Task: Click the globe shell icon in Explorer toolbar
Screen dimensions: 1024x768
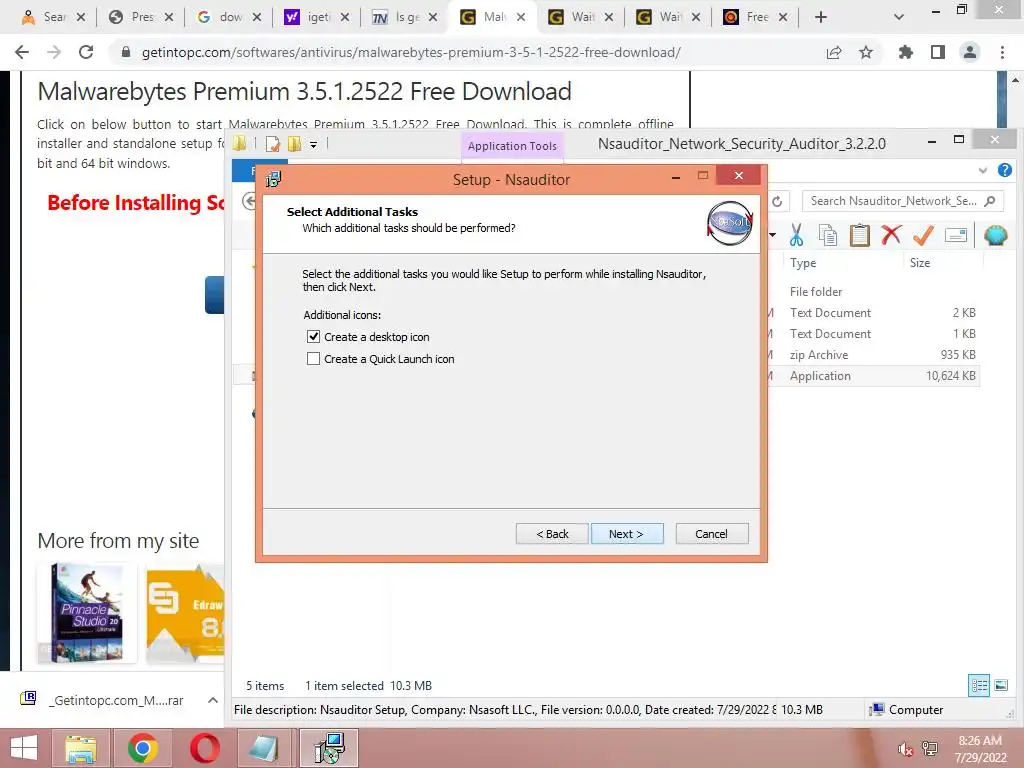Action: coord(995,234)
